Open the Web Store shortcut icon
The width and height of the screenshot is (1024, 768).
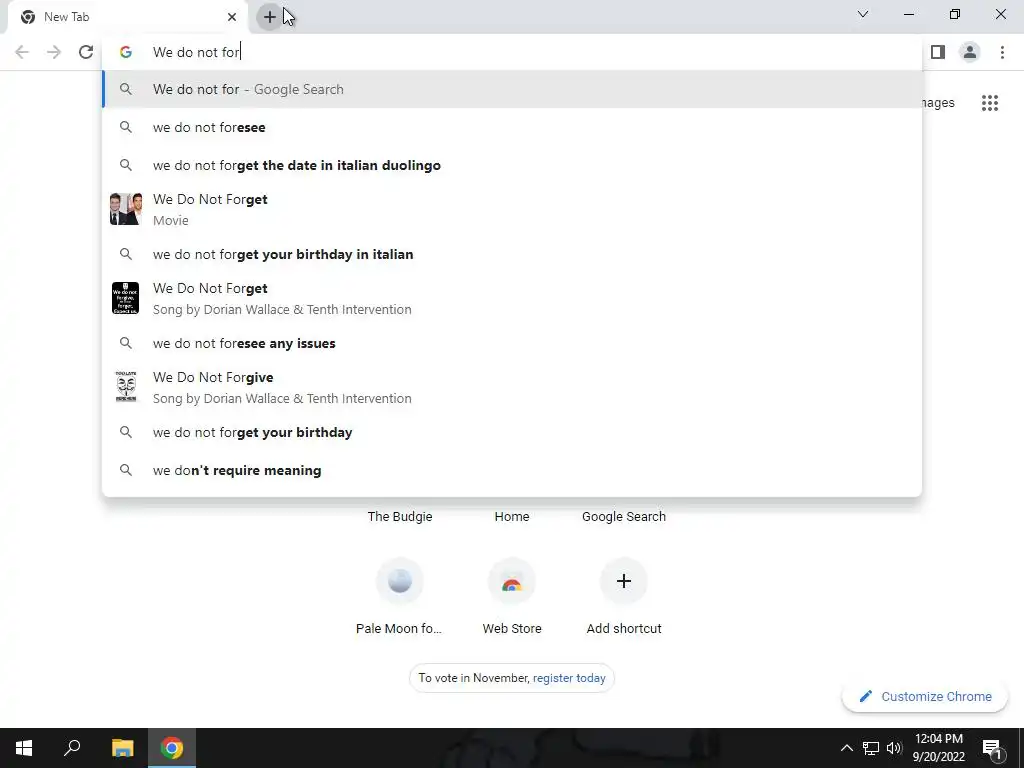[x=512, y=581]
